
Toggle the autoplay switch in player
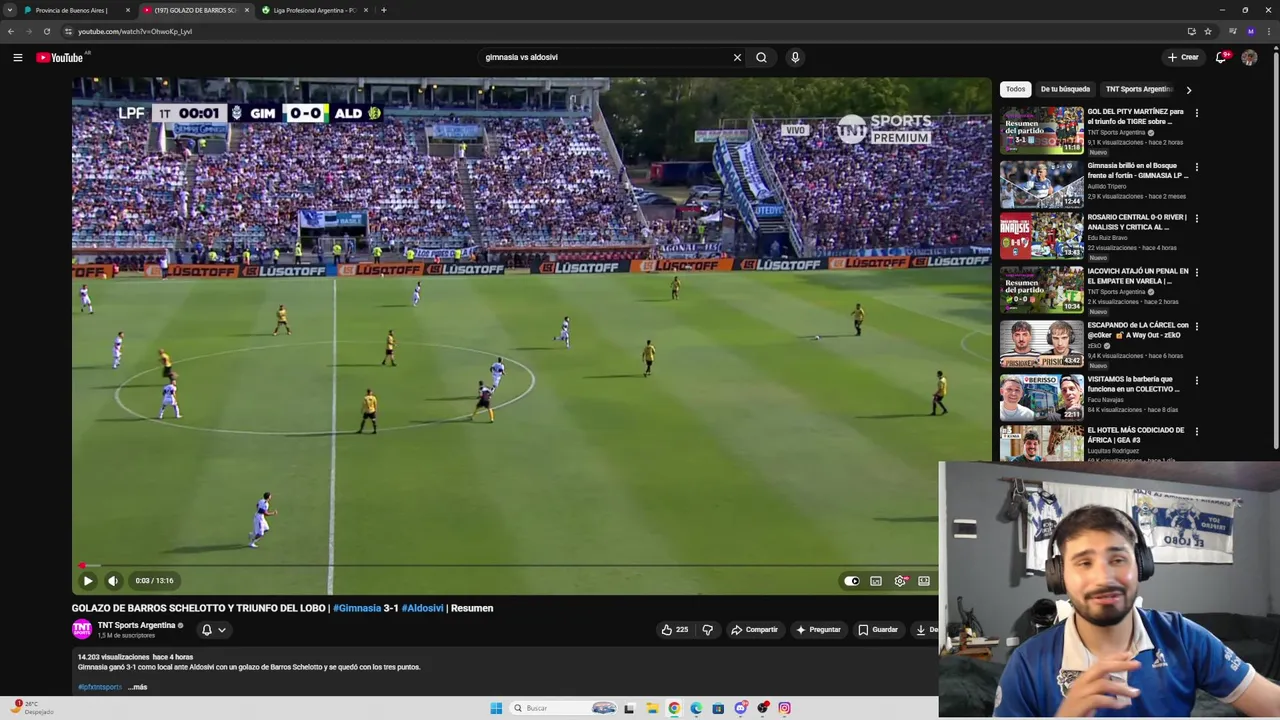tap(851, 580)
